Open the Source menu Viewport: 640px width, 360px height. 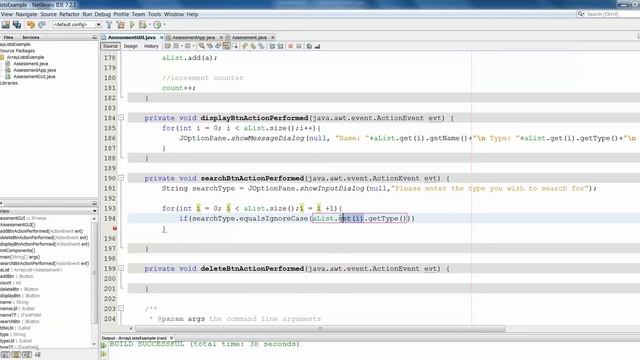click(48, 14)
